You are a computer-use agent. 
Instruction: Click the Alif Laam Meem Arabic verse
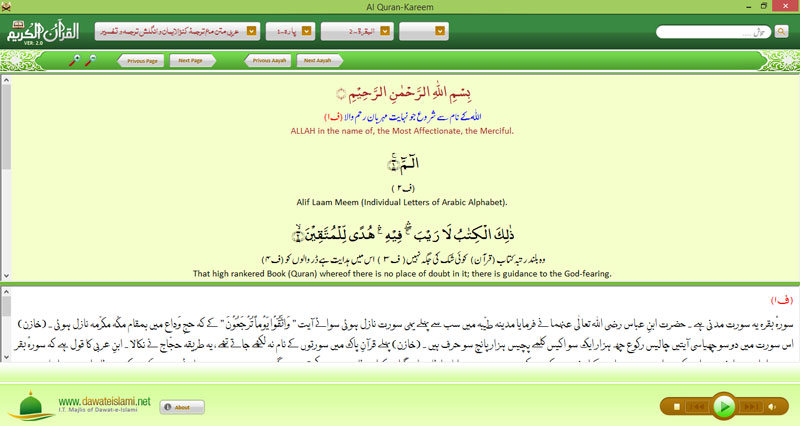[404, 163]
